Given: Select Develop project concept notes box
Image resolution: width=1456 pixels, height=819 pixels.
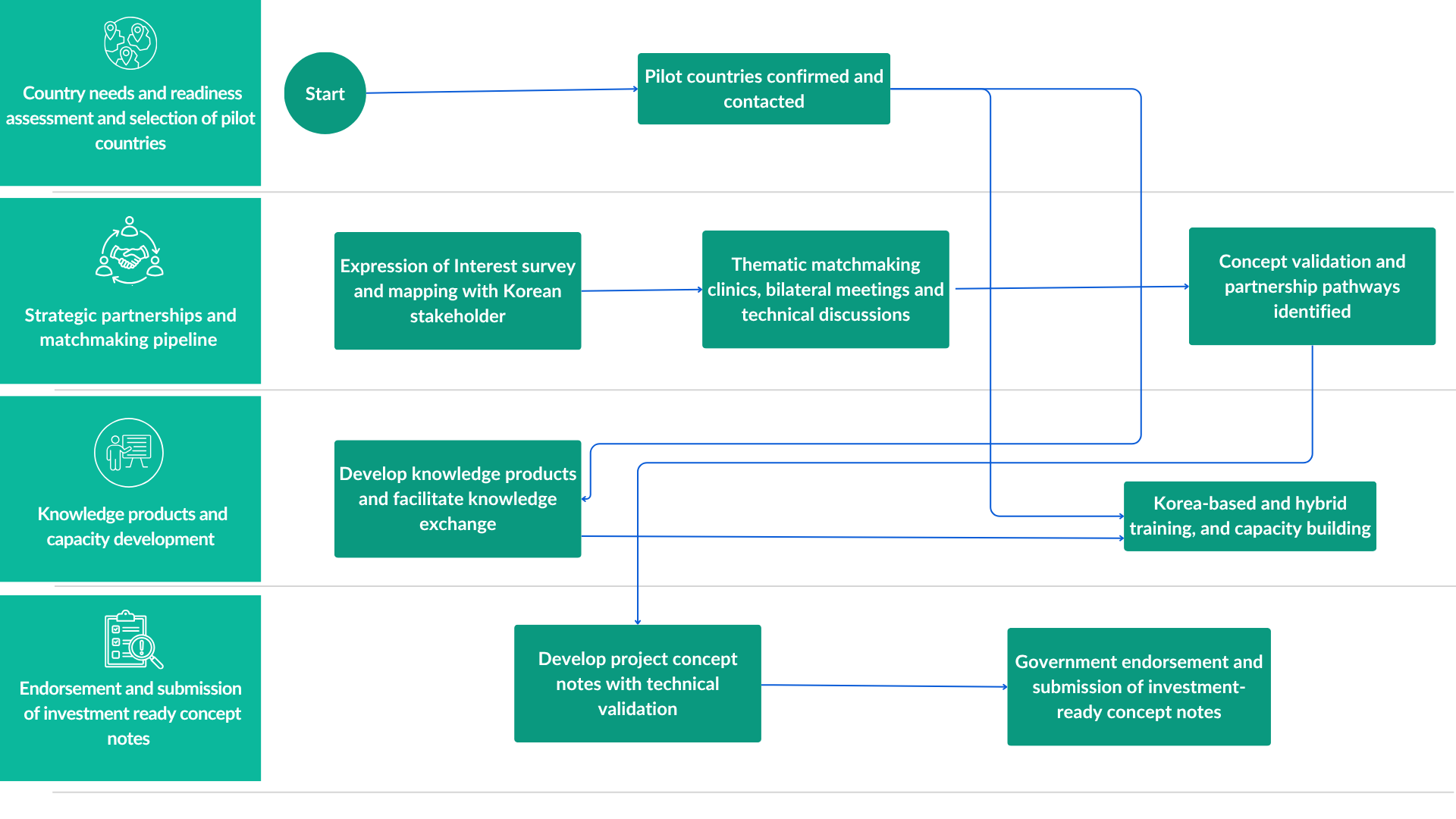Looking at the screenshot, I should point(637,683).
